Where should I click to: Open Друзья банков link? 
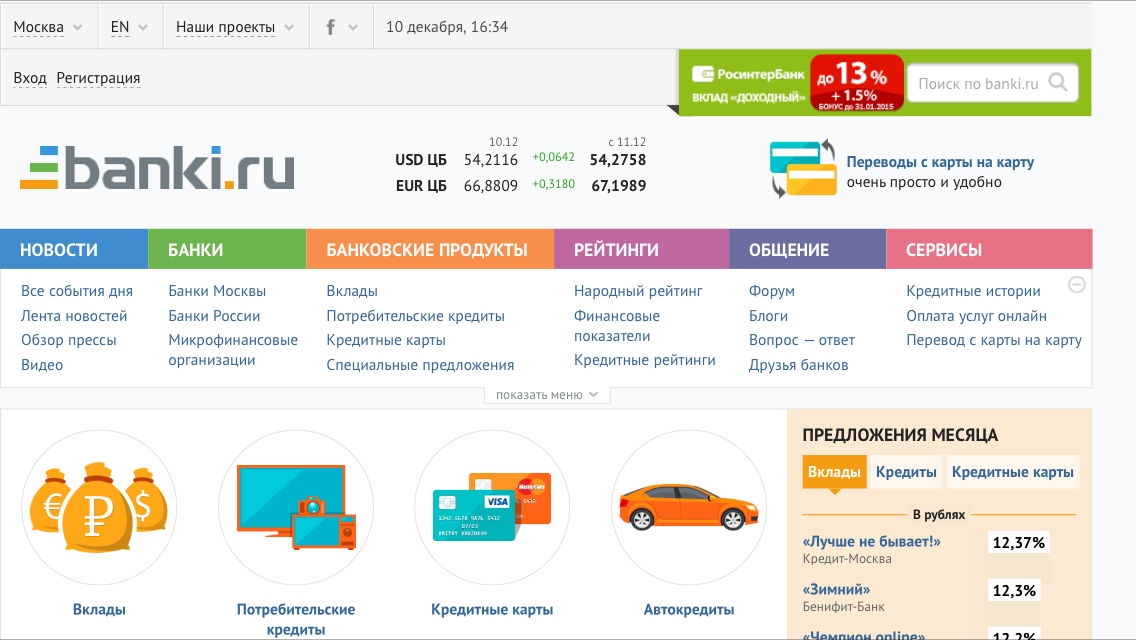798,365
